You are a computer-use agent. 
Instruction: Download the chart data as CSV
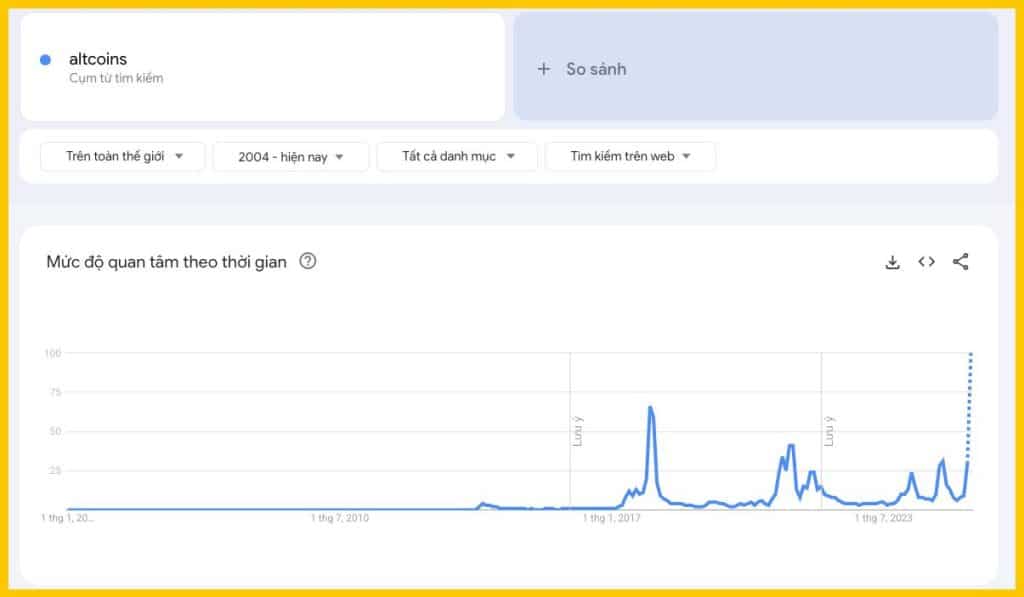[893, 262]
